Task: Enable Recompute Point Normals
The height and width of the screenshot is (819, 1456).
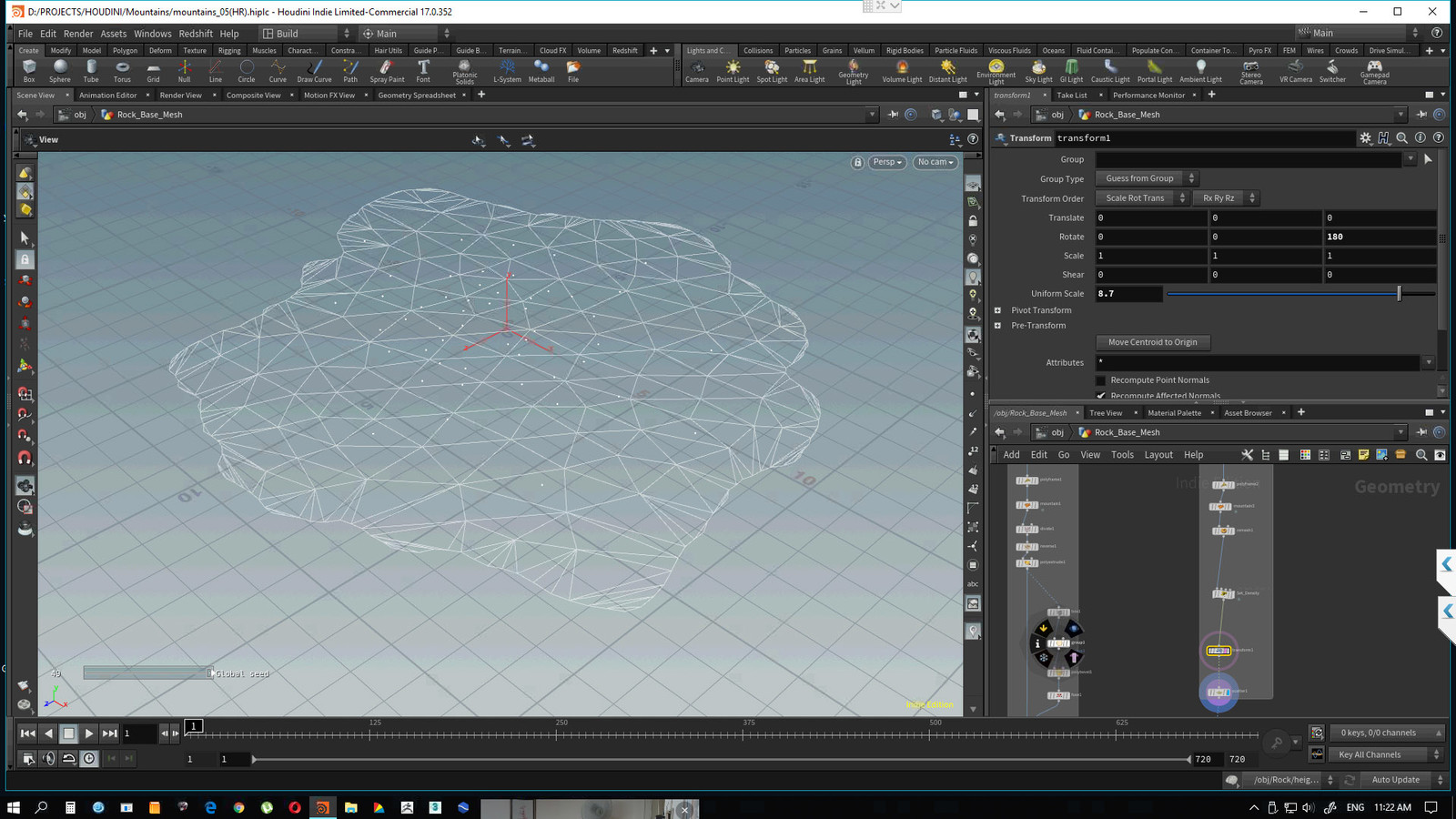Action: [1100, 379]
